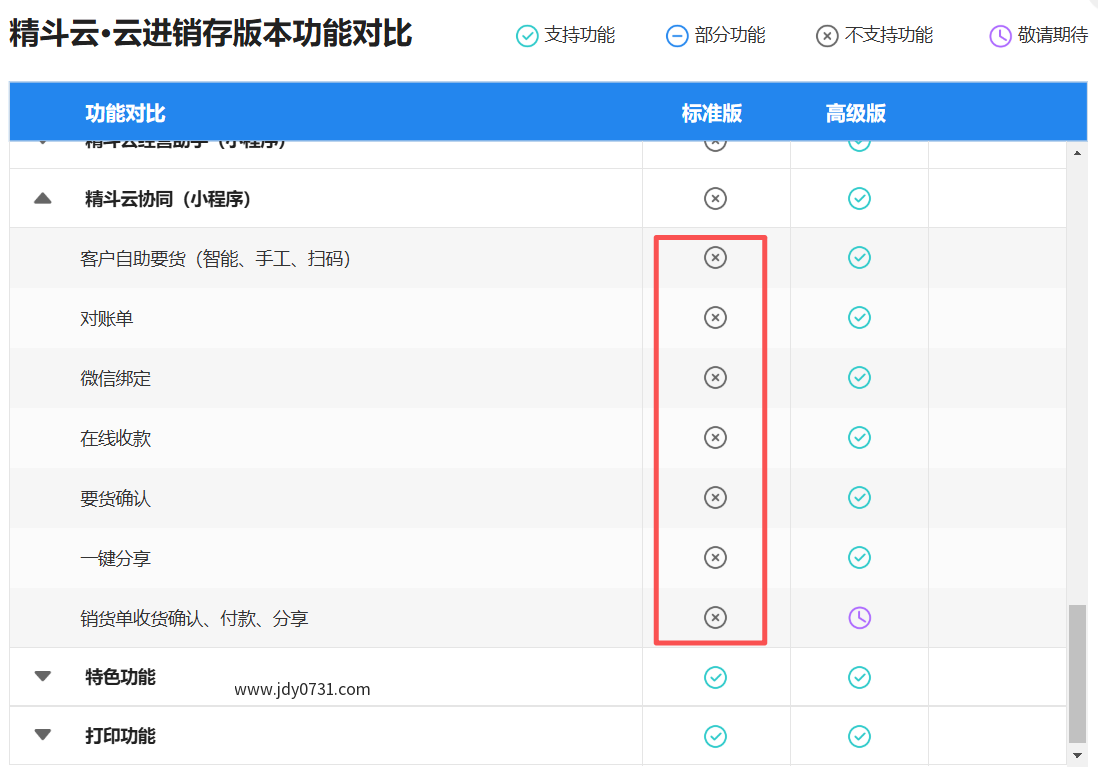Click 高级版 check icon for 打印功能

(859, 737)
